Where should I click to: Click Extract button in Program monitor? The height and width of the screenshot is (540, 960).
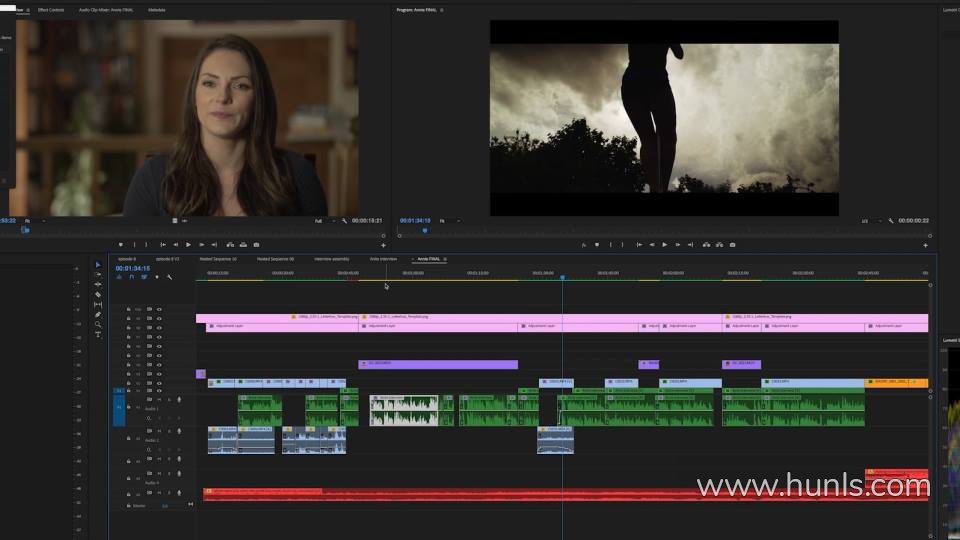click(x=719, y=245)
